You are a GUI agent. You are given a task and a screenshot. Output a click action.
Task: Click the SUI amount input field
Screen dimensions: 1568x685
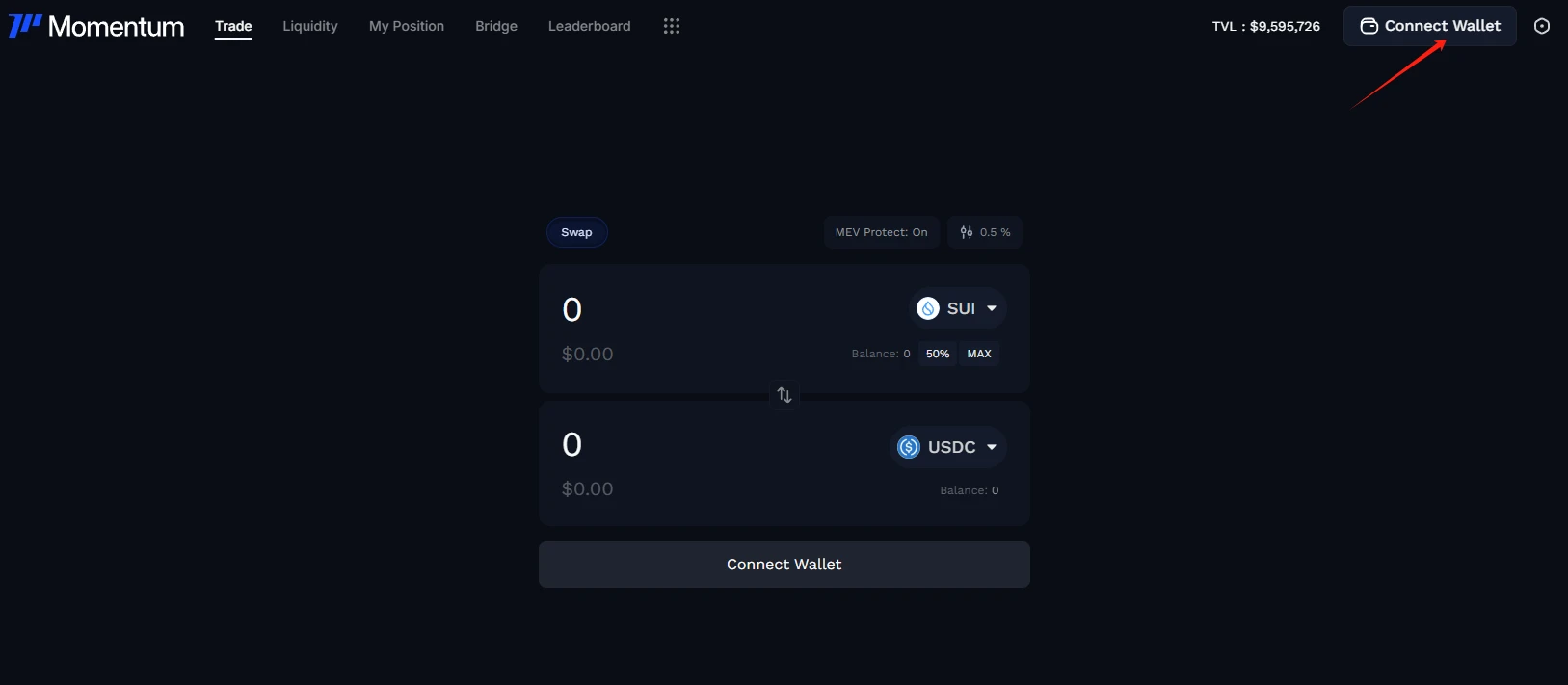coord(675,309)
